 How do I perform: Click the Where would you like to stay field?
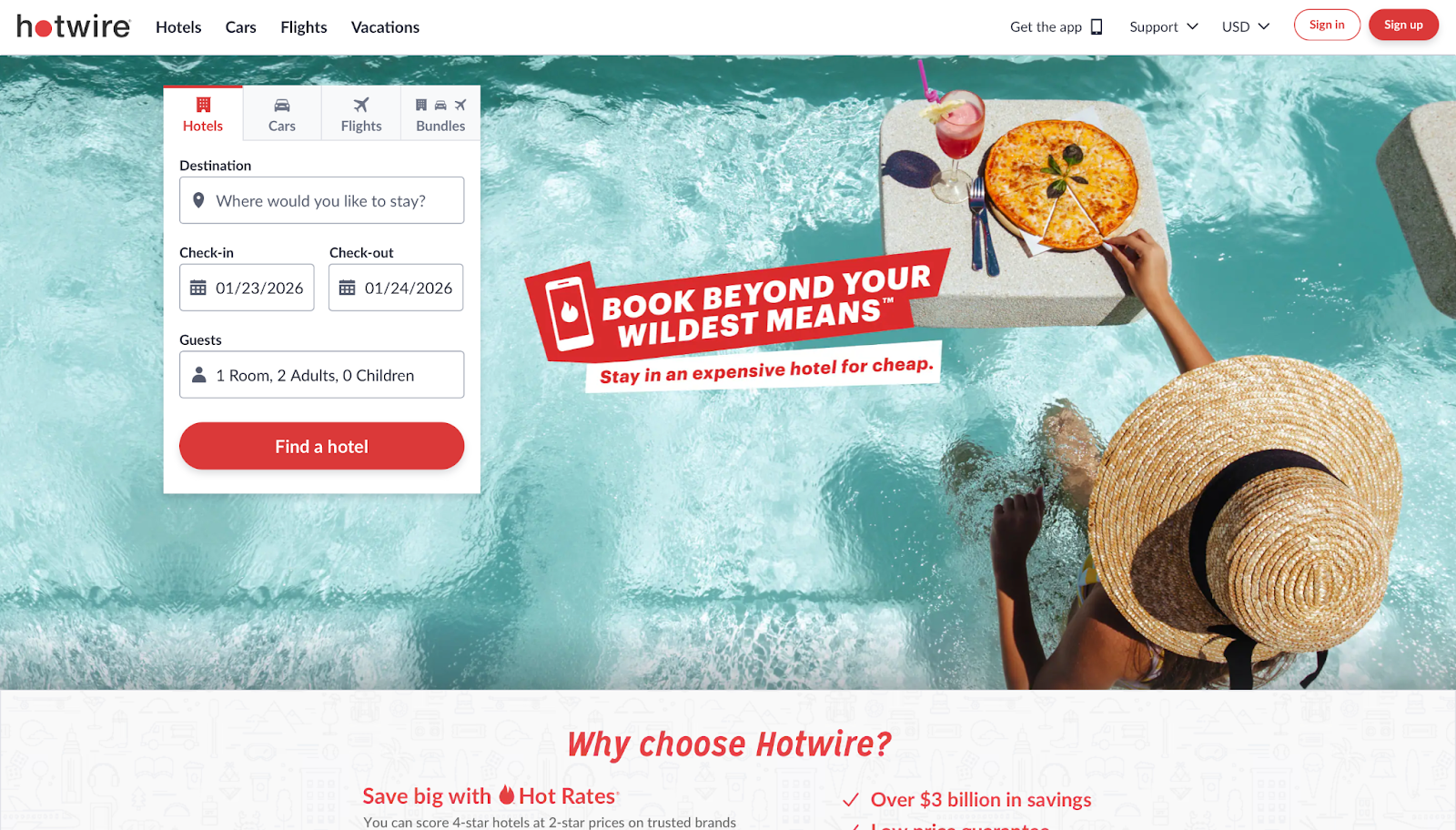[x=321, y=200]
